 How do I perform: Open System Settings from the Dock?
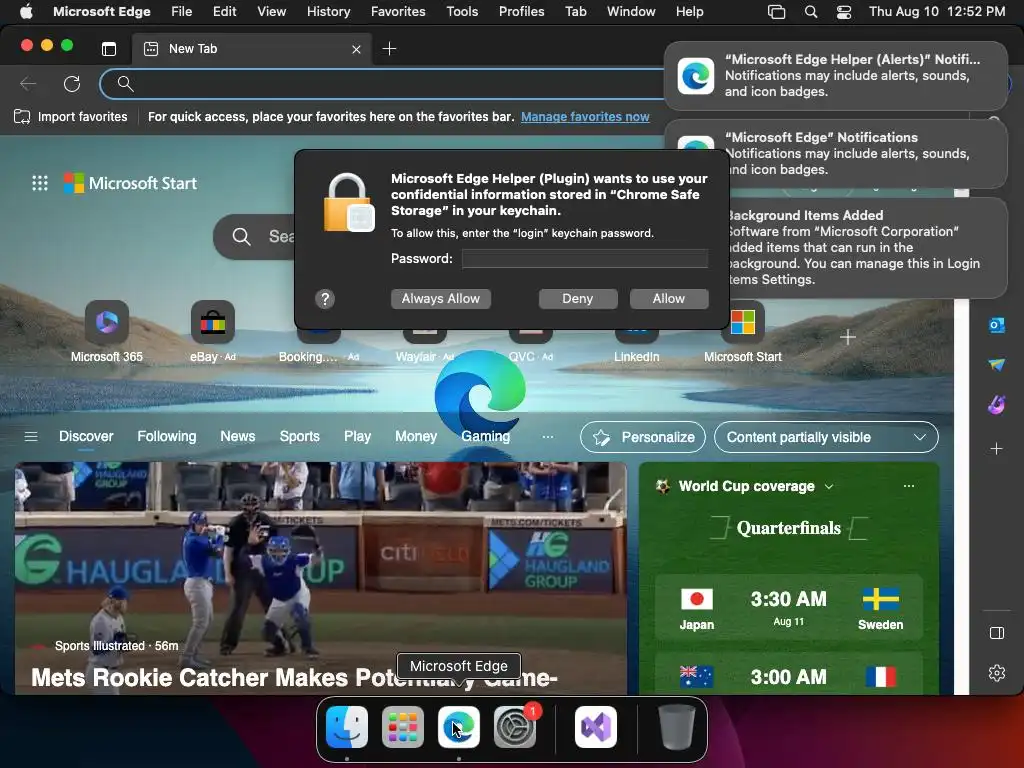coord(515,727)
